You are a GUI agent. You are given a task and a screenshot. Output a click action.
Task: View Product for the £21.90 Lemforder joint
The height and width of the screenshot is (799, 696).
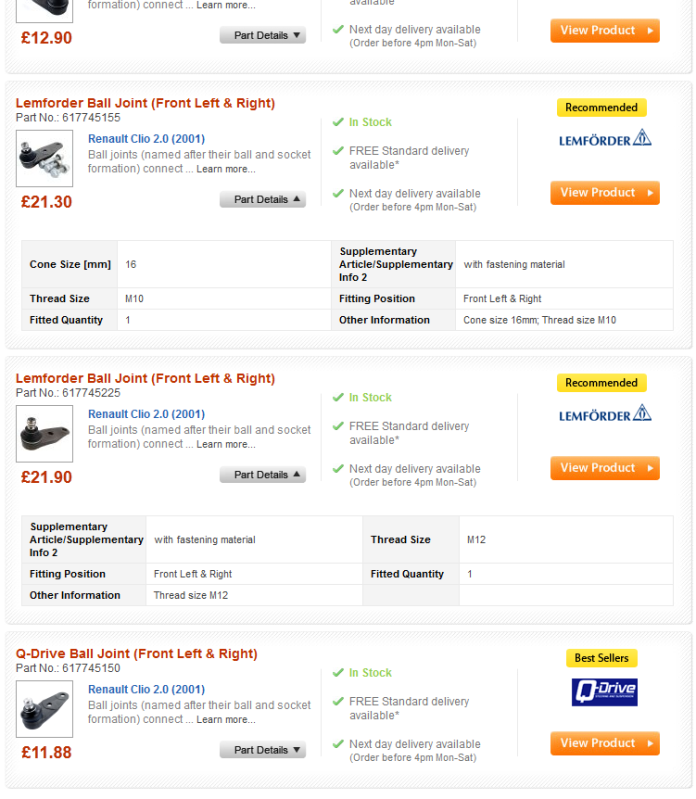click(x=604, y=468)
